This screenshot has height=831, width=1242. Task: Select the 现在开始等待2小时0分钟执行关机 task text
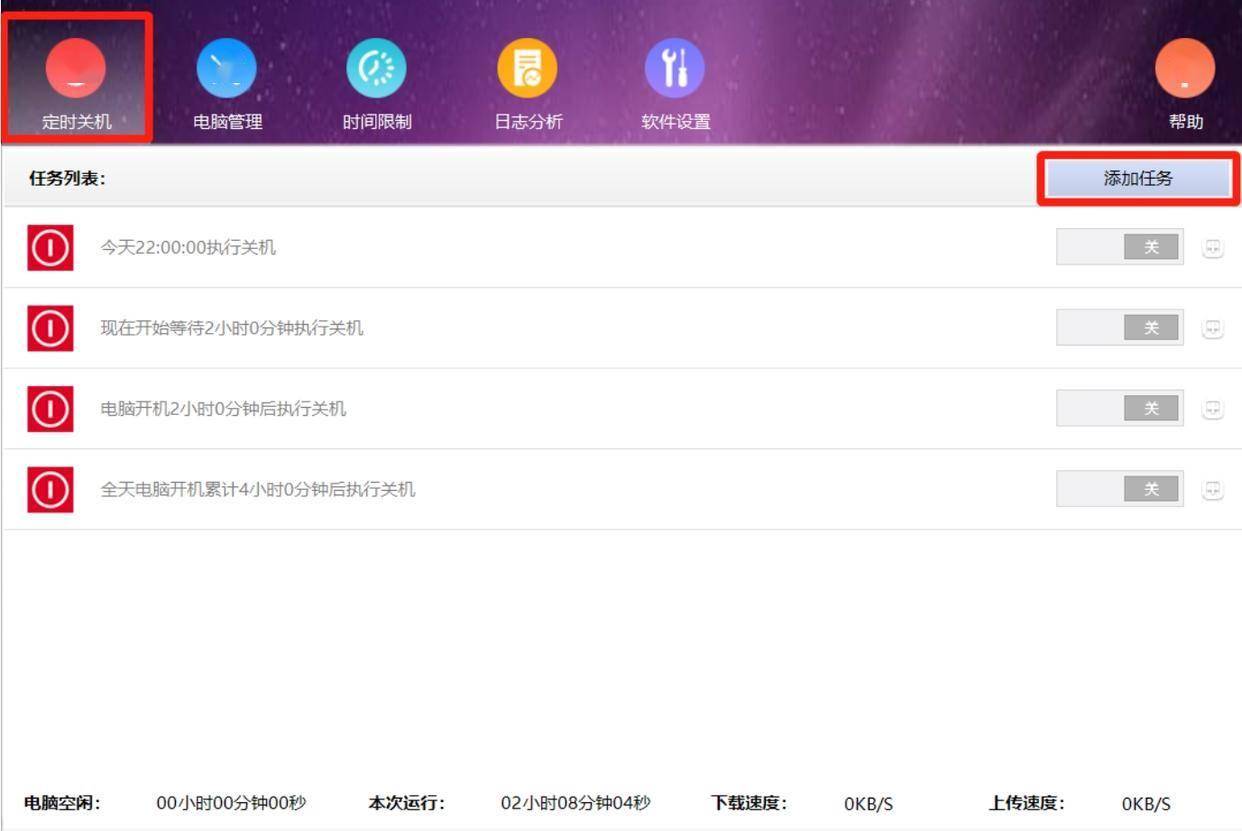pos(232,328)
